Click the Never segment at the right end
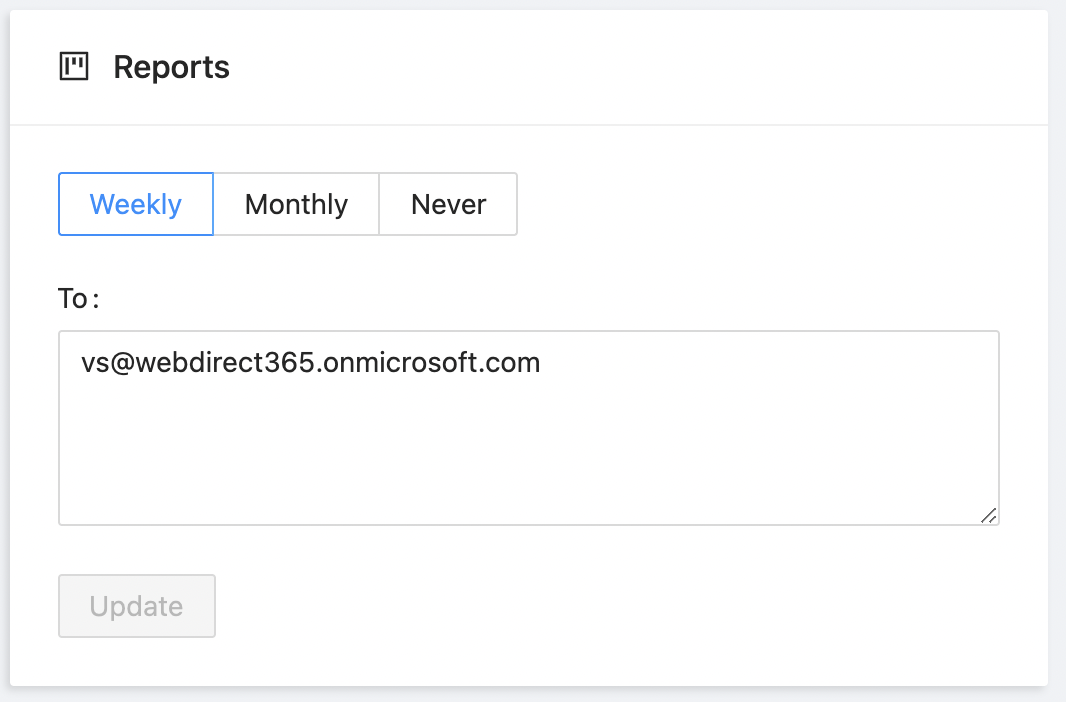Screen dimensions: 1066x702 coord(448,204)
